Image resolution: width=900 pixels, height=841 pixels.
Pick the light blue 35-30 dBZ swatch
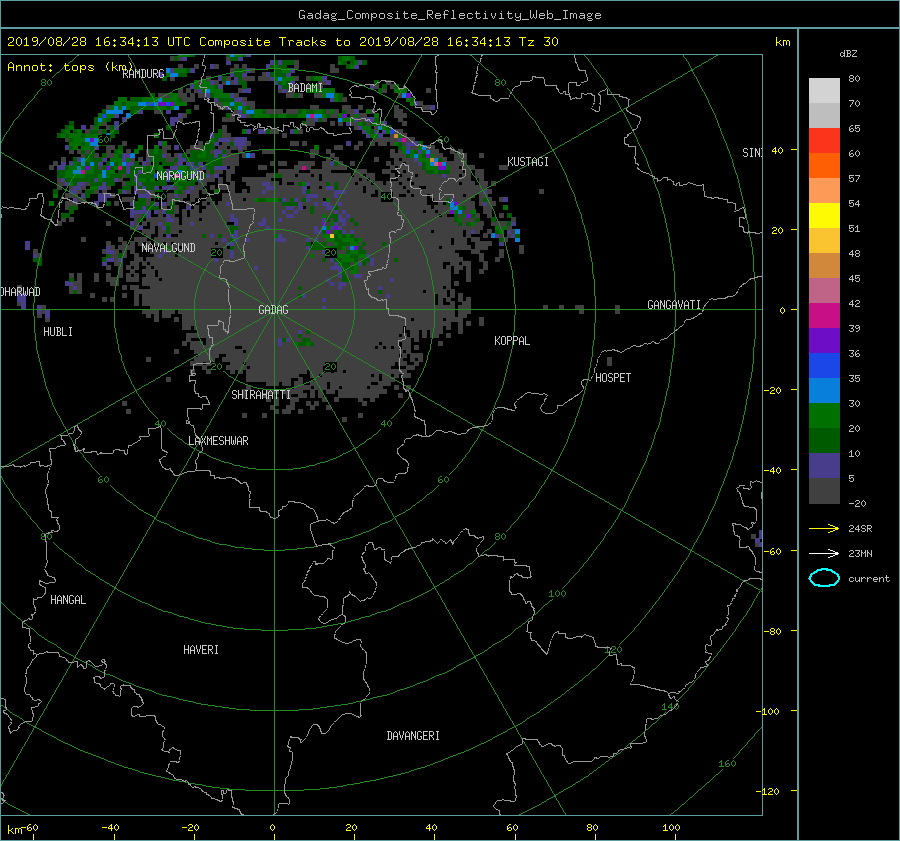[x=824, y=391]
